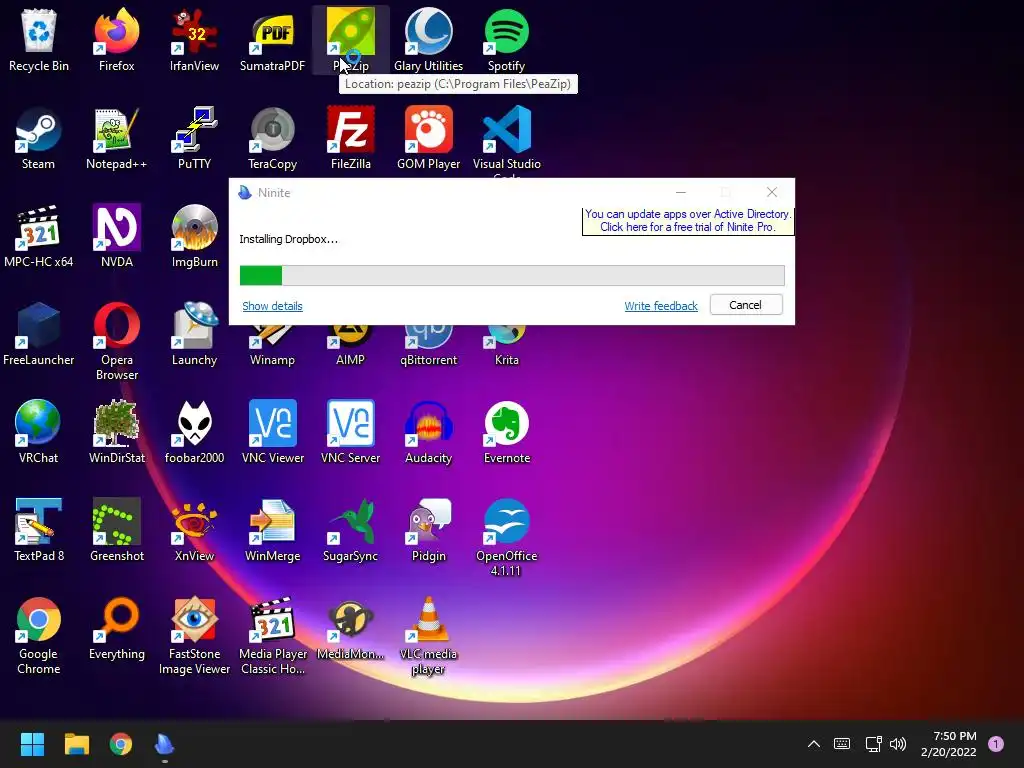Select the Visual Studio Code shortcut
The width and height of the screenshot is (1024, 768).
click(507, 140)
